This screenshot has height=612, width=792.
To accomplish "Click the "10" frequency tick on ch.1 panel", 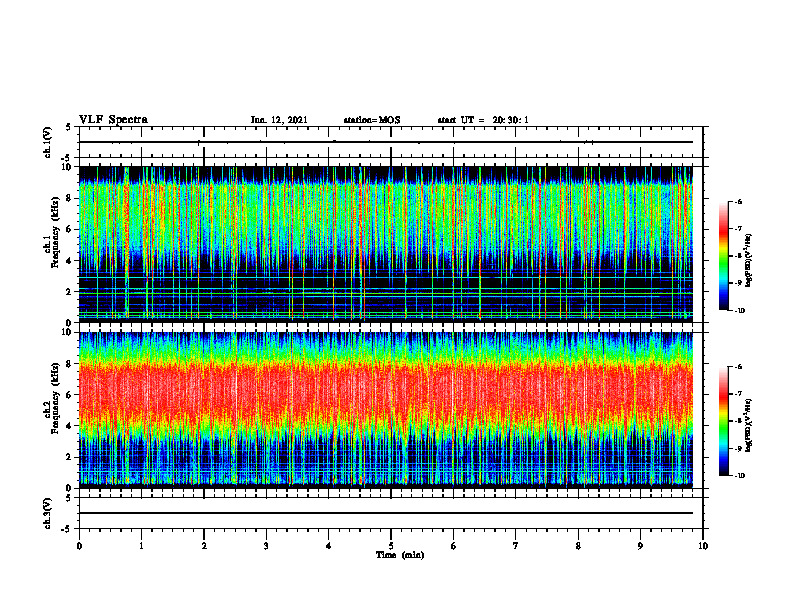I will click(x=68, y=167).
